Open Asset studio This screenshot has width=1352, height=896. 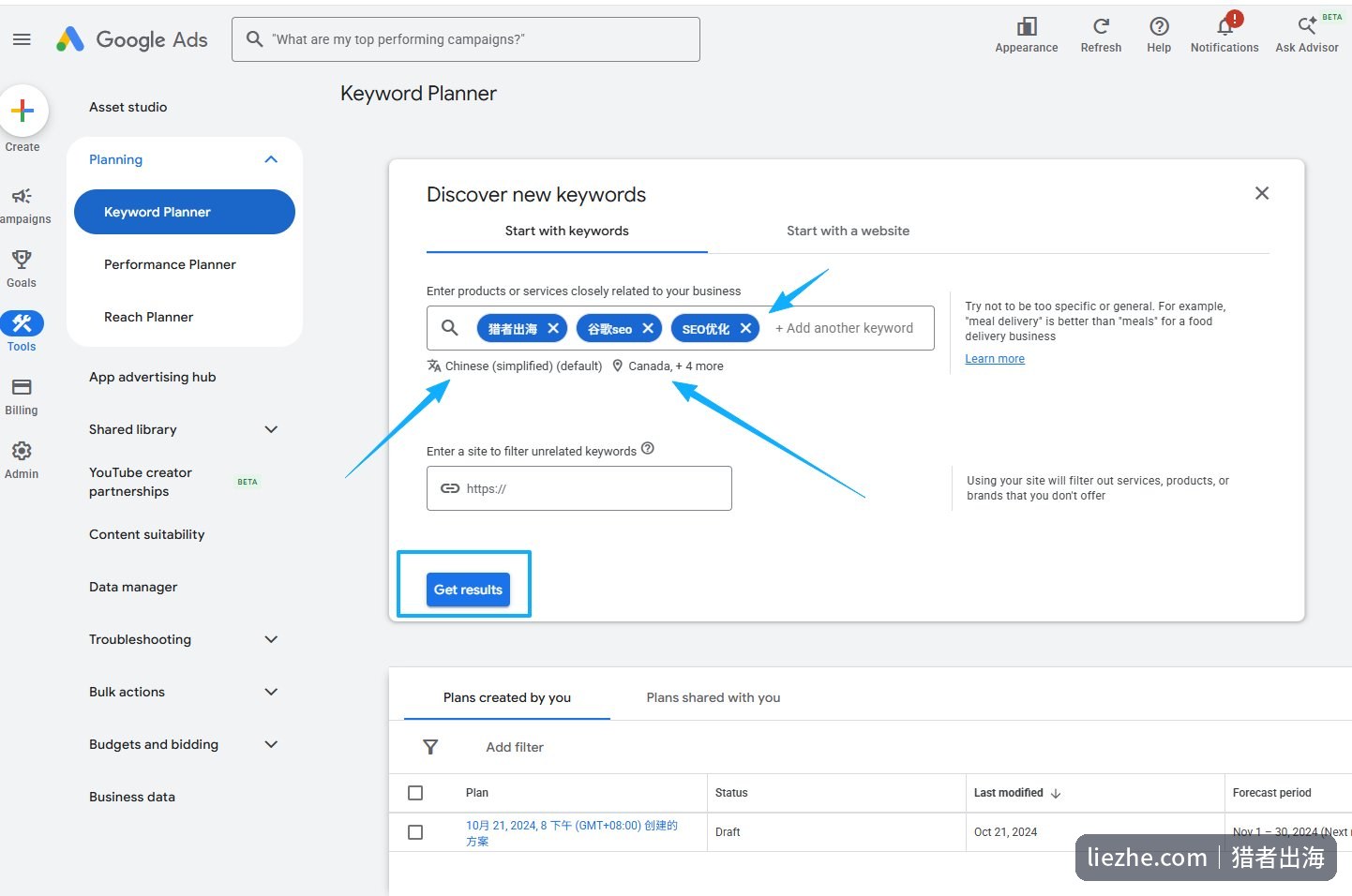128,107
